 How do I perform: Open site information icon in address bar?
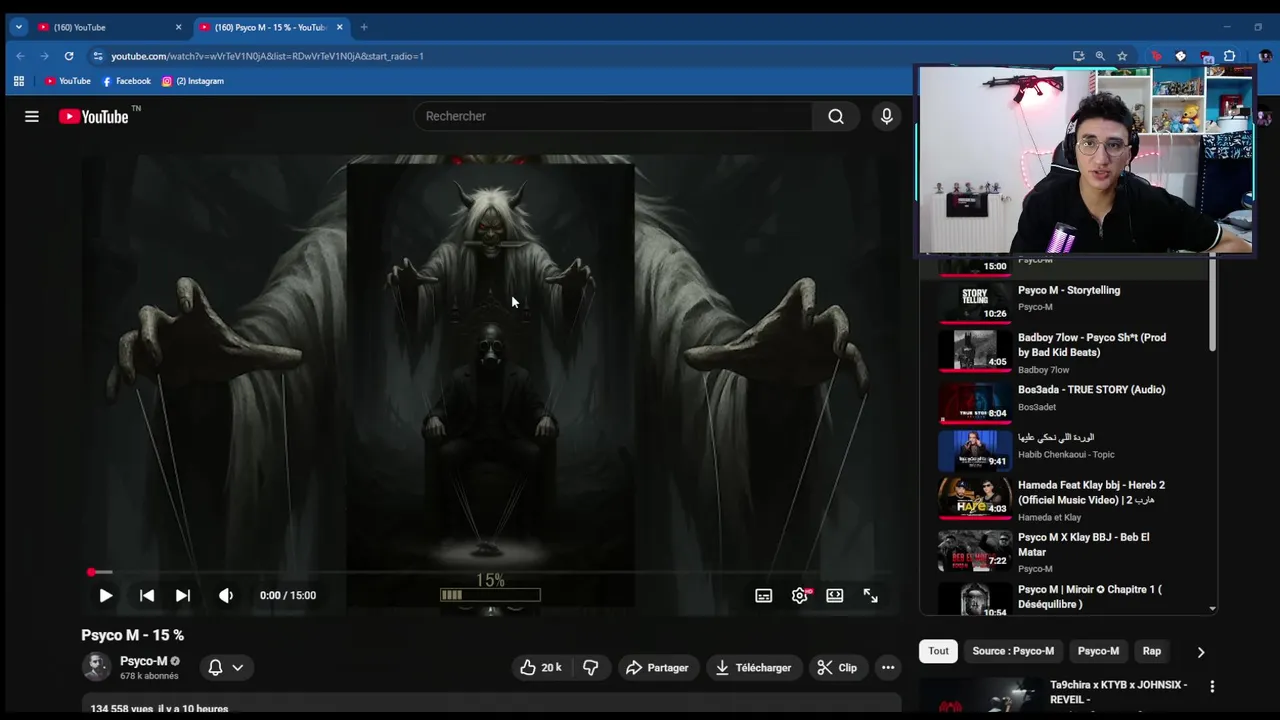pyautogui.click(x=97, y=56)
